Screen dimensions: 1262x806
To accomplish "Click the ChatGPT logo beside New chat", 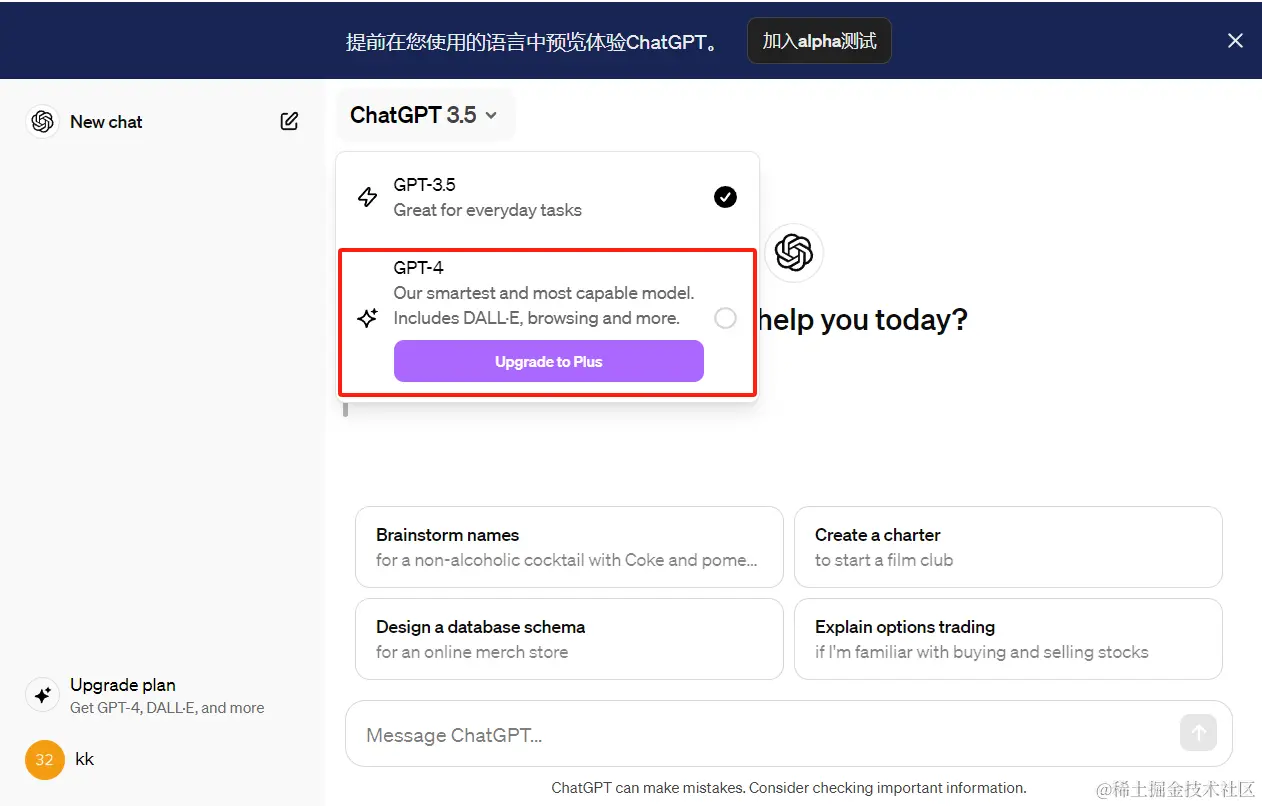I will pyautogui.click(x=43, y=122).
